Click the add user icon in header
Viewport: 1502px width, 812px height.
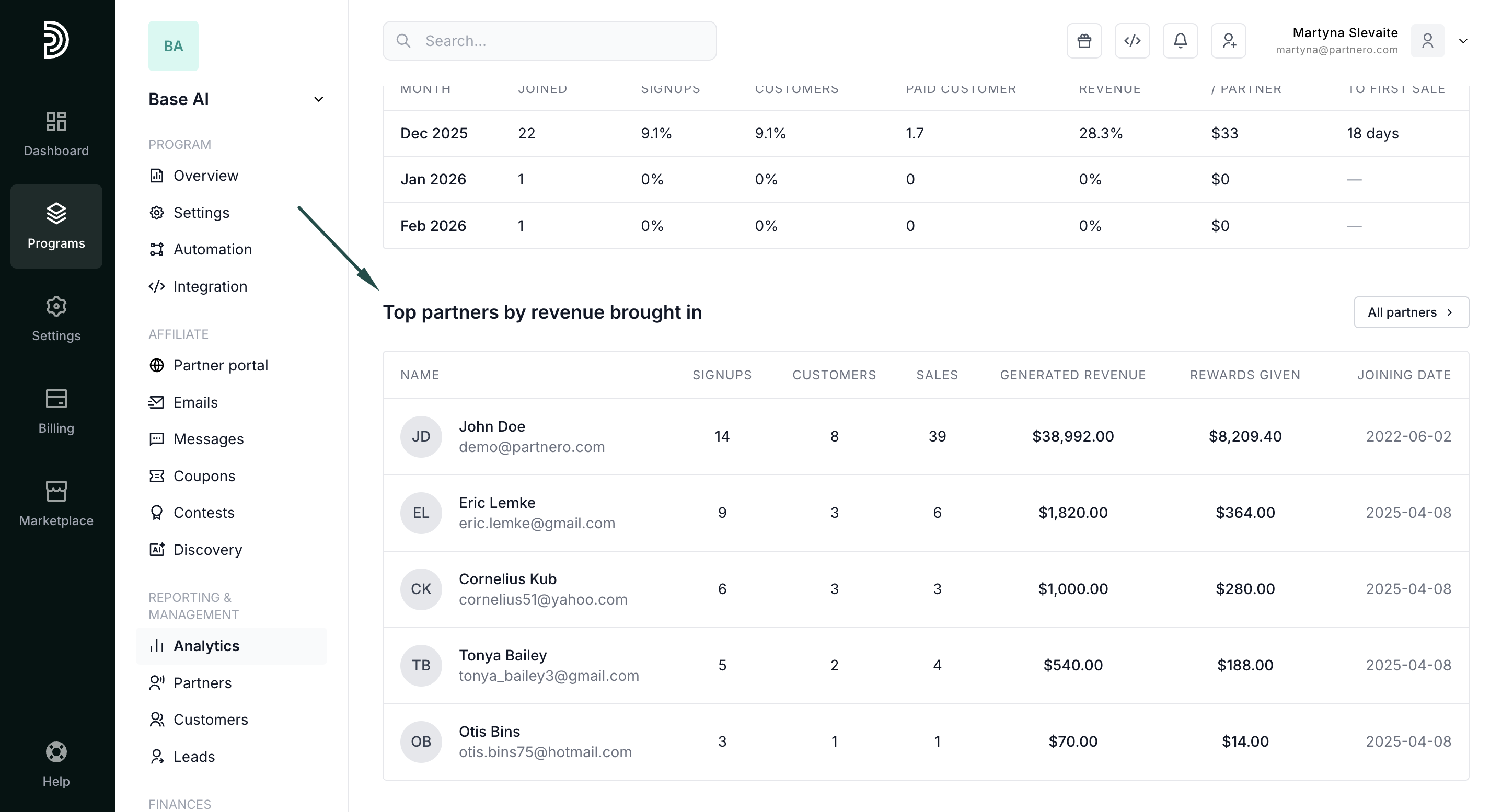[x=1229, y=41]
